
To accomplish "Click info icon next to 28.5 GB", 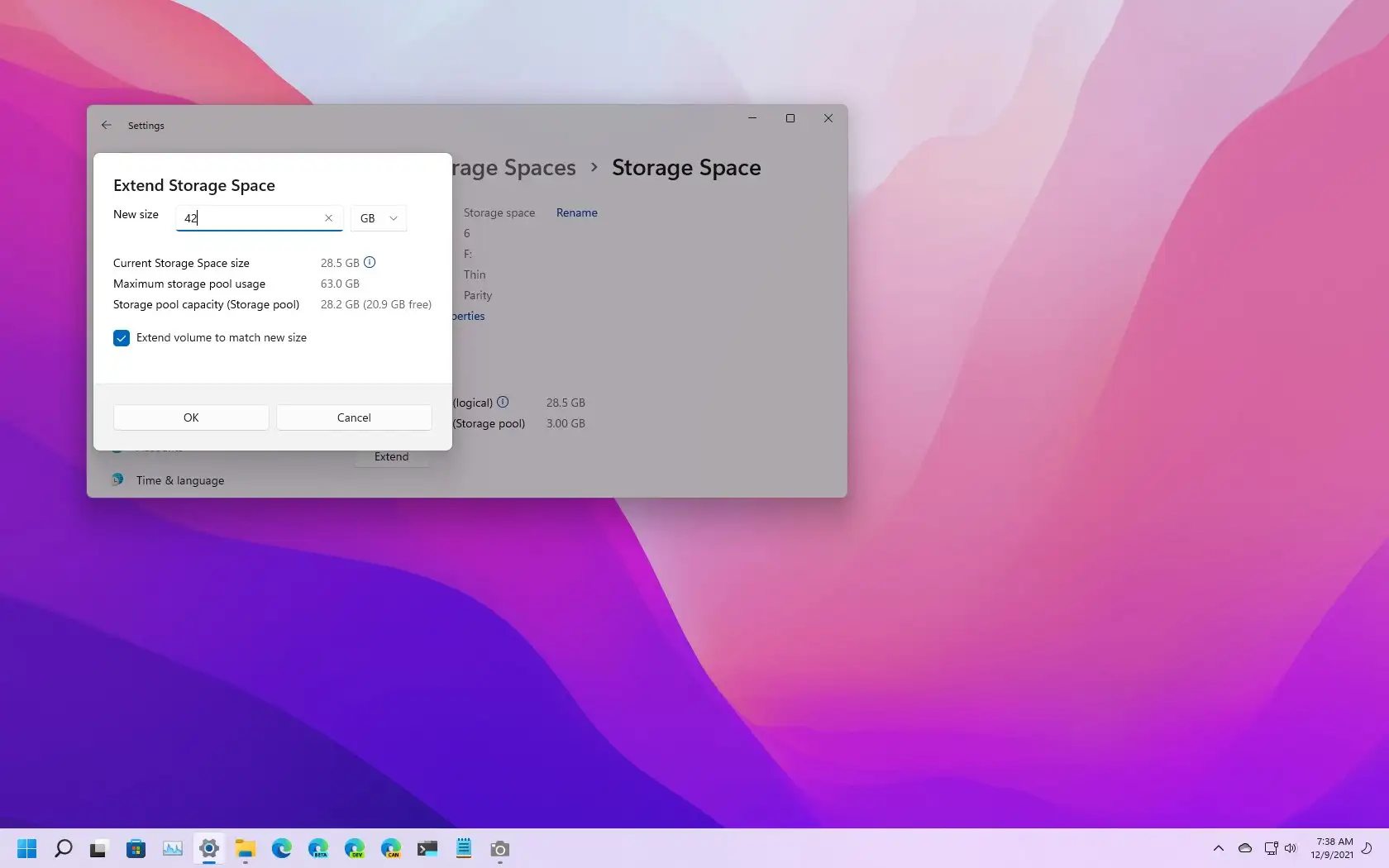I will tap(370, 263).
